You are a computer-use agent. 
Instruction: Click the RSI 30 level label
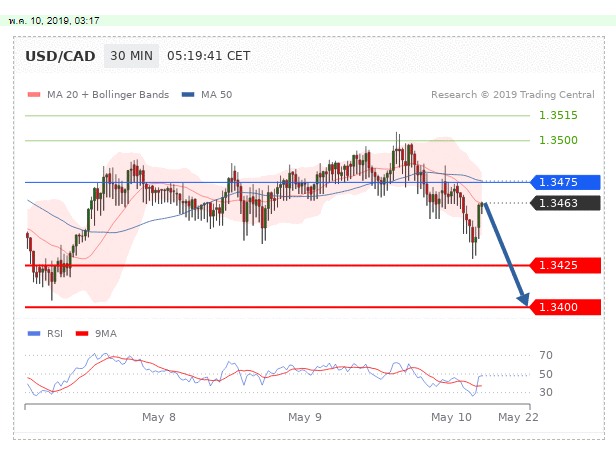click(546, 392)
